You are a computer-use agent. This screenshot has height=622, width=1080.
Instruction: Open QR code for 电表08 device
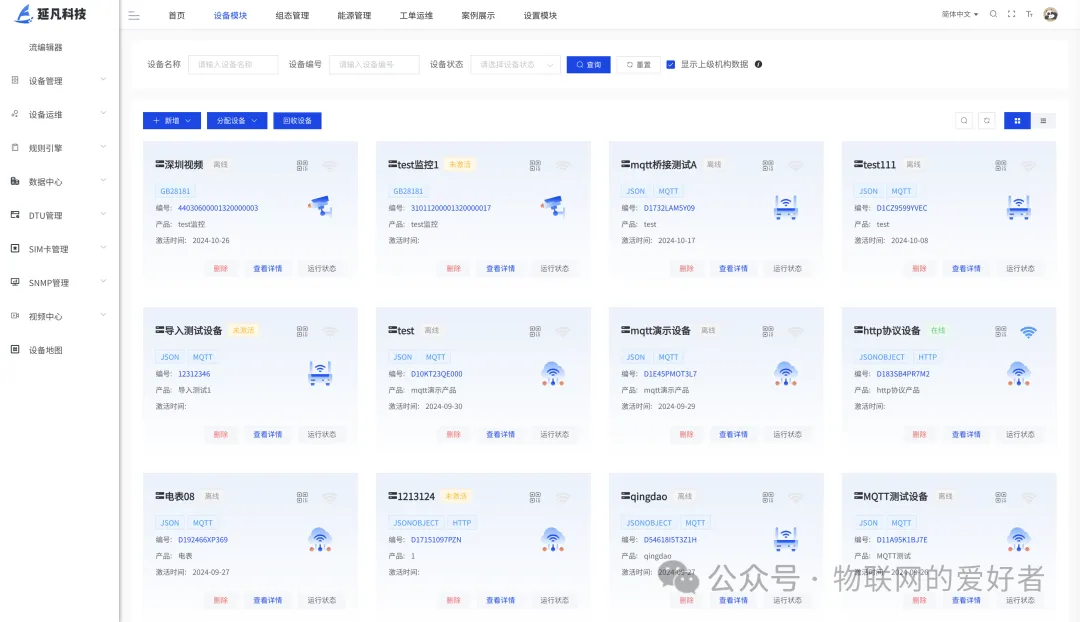click(x=302, y=497)
